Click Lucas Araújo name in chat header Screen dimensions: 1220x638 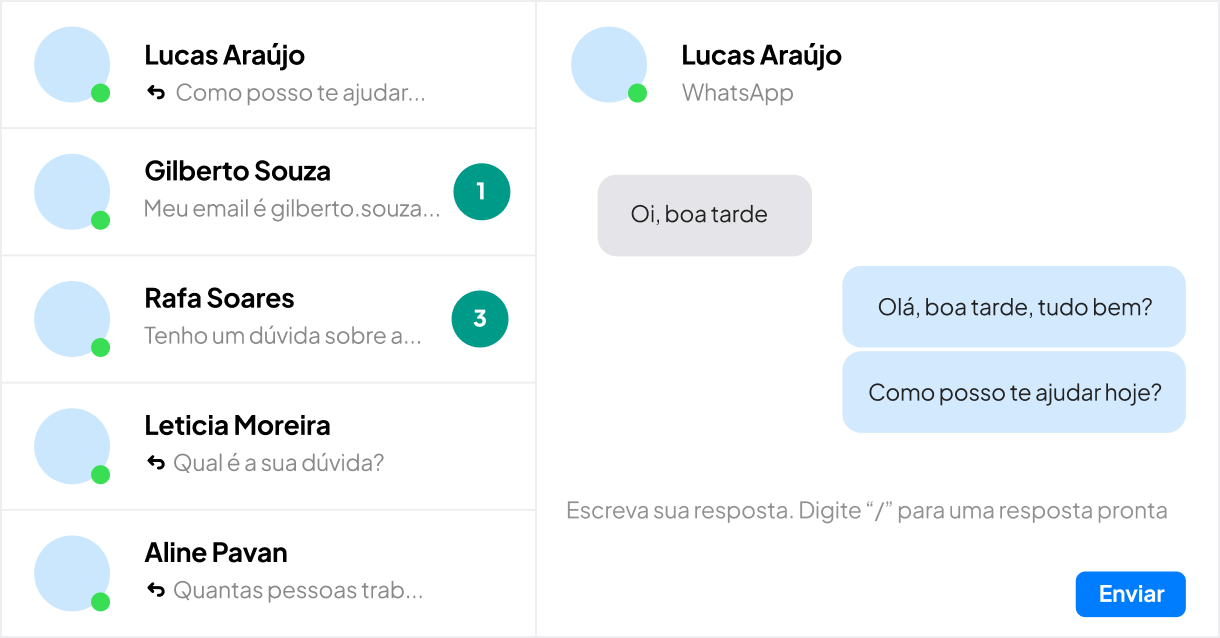click(761, 55)
